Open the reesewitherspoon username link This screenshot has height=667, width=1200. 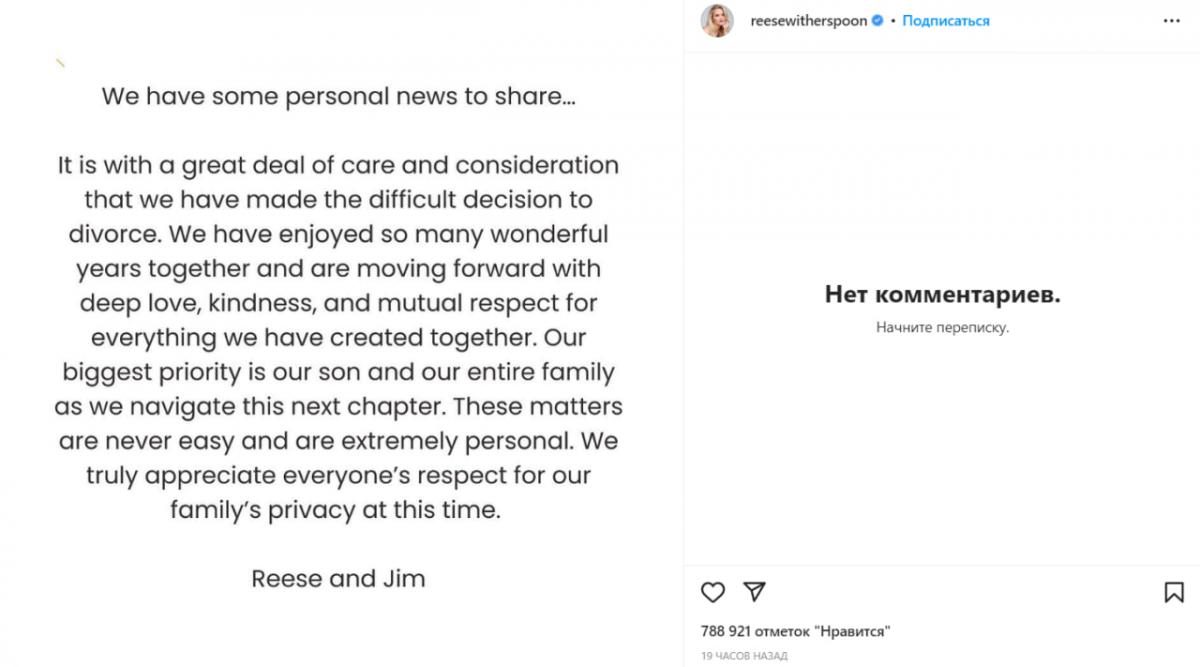point(808,20)
